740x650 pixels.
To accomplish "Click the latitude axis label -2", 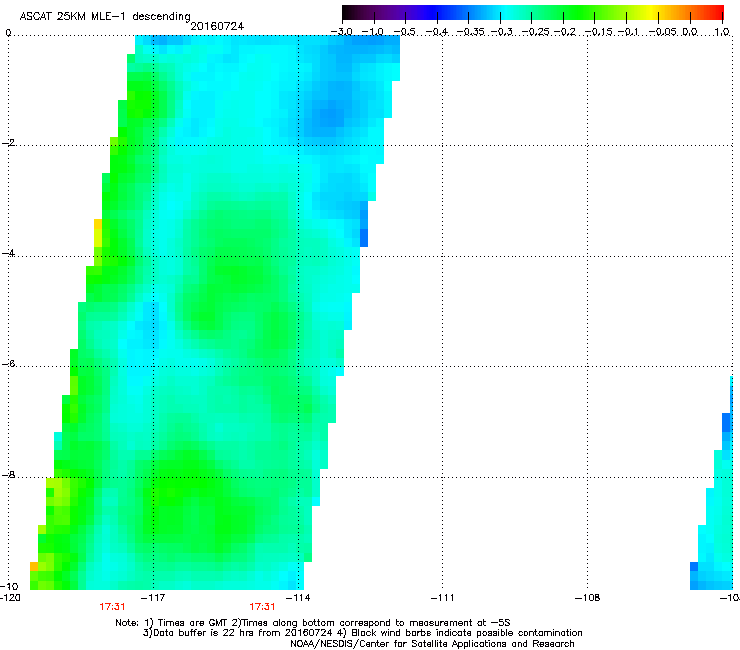I will pyautogui.click(x=9, y=143).
